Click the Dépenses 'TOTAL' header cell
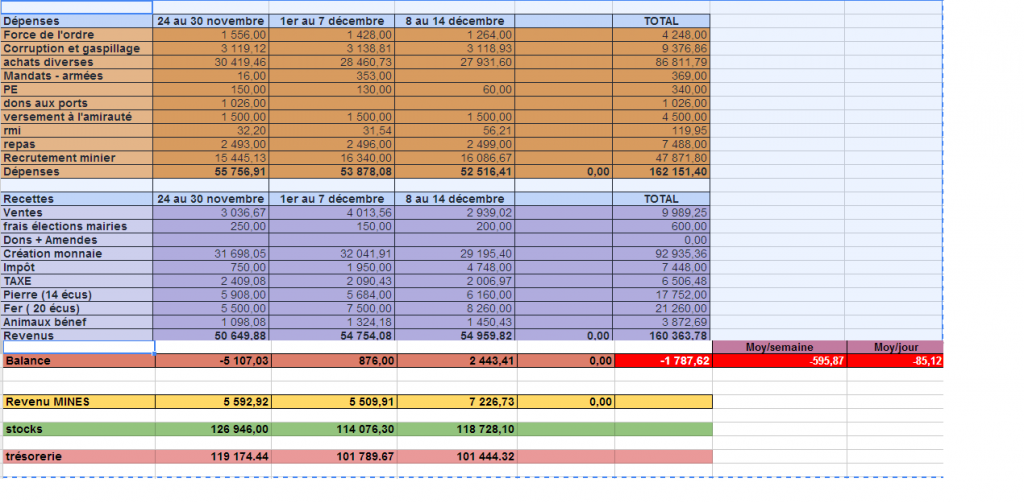The height and width of the screenshot is (503, 1024). 662,21
